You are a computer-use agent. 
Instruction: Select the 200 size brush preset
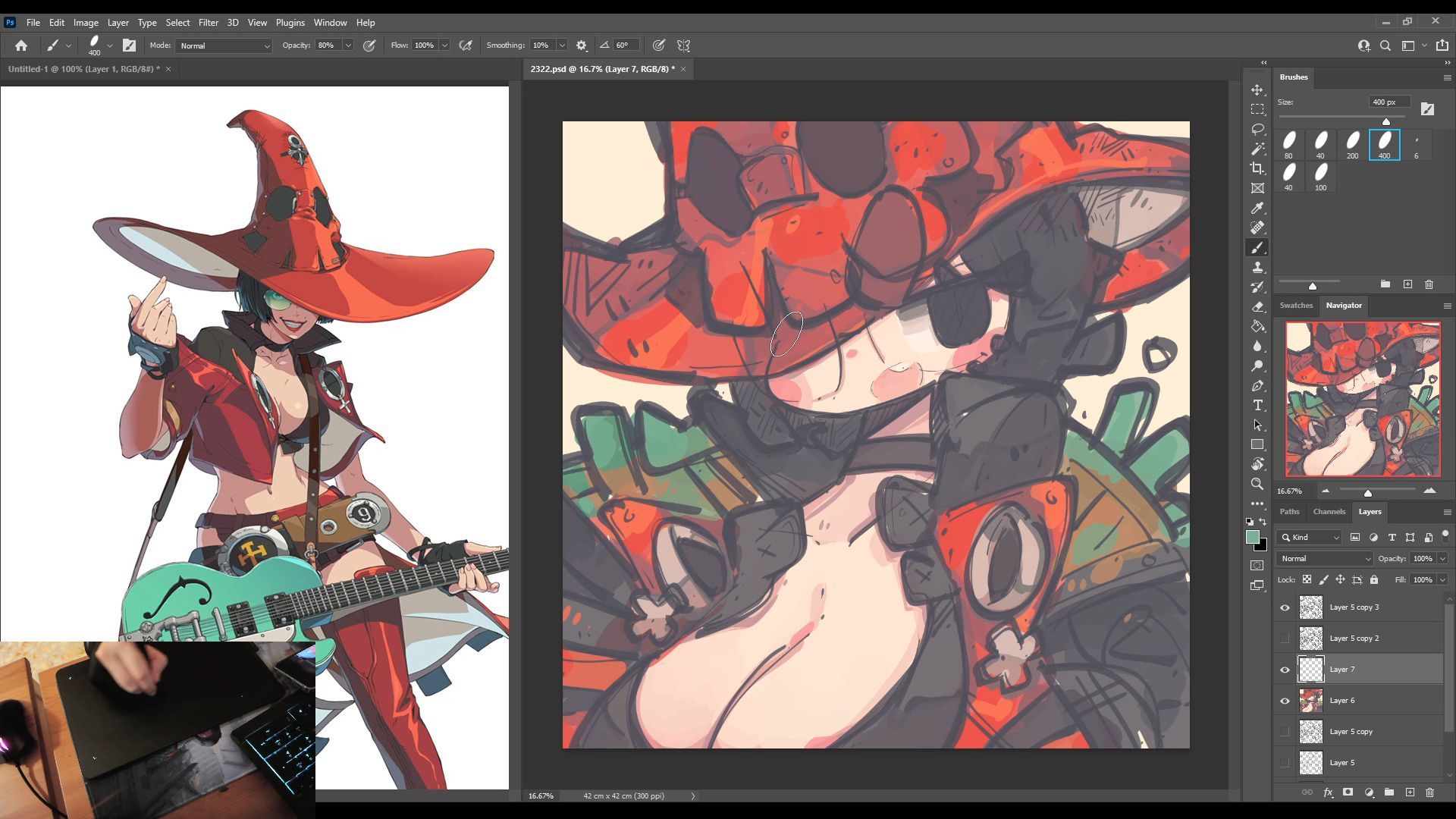pos(1352,144)
